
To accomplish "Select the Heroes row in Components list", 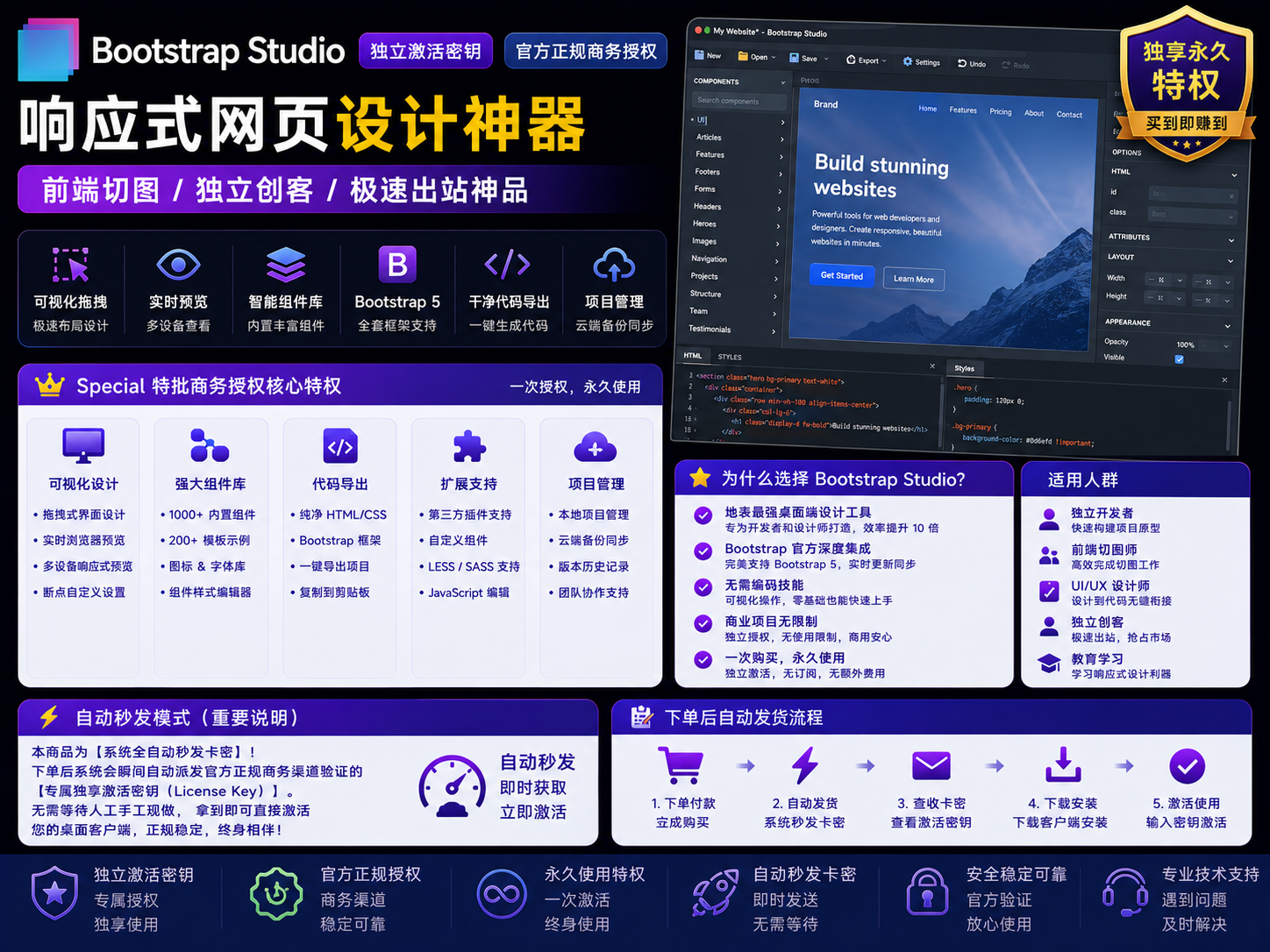I will (735, 224).
